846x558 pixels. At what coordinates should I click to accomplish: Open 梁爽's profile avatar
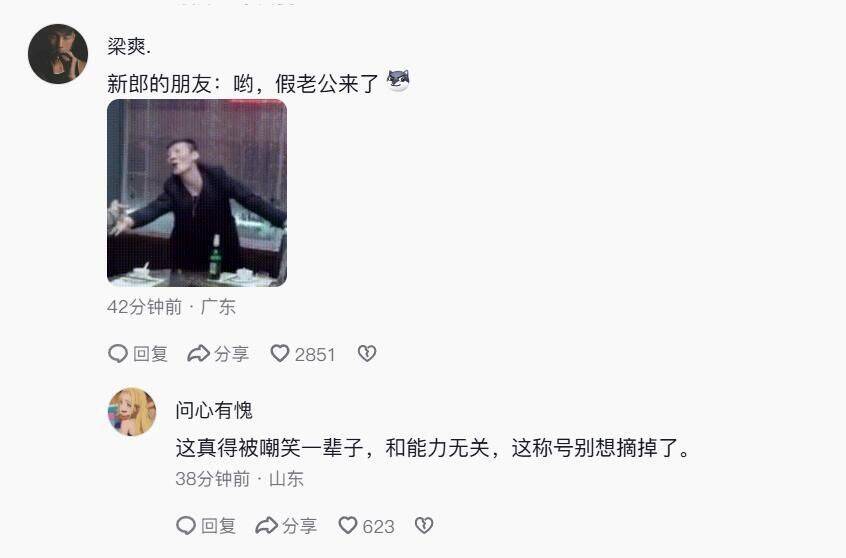click(x=58, y=54)
